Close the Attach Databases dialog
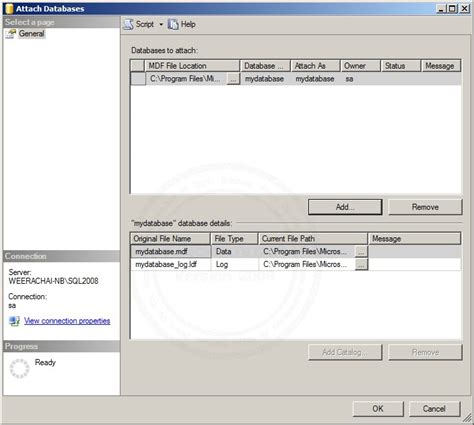This screenshot has height=425, width=474. 464,9
